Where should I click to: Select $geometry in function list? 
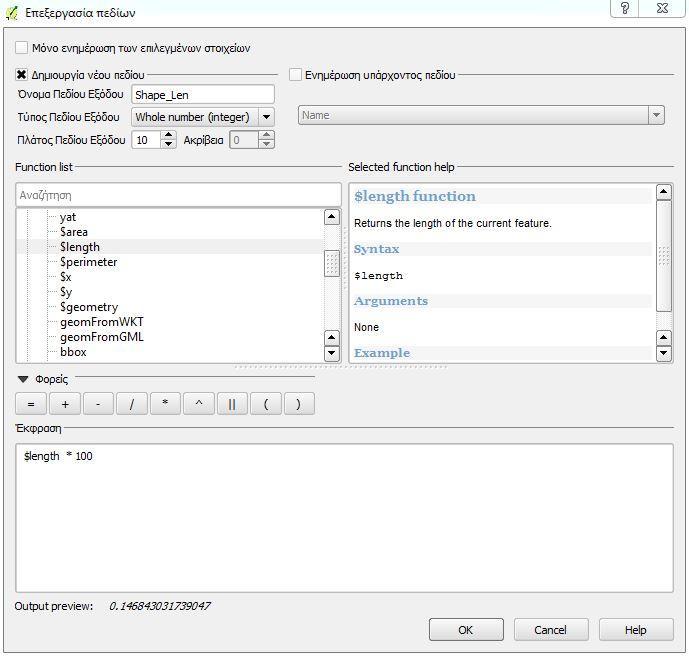coord(89,307)
